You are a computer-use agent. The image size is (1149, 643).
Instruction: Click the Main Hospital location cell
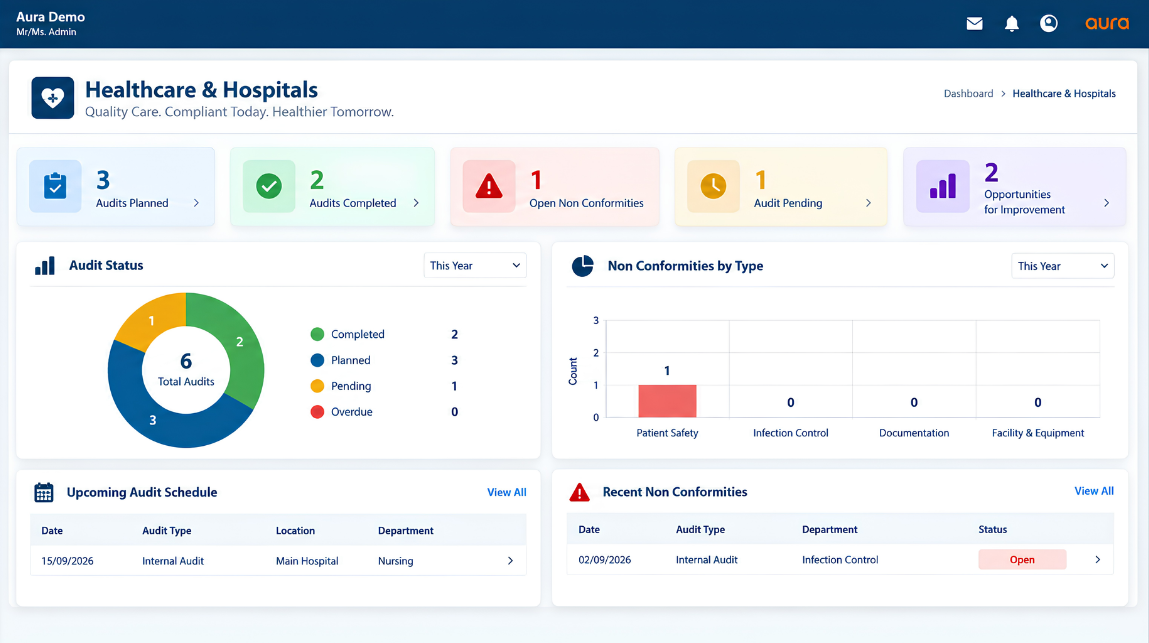pos(307,561)
